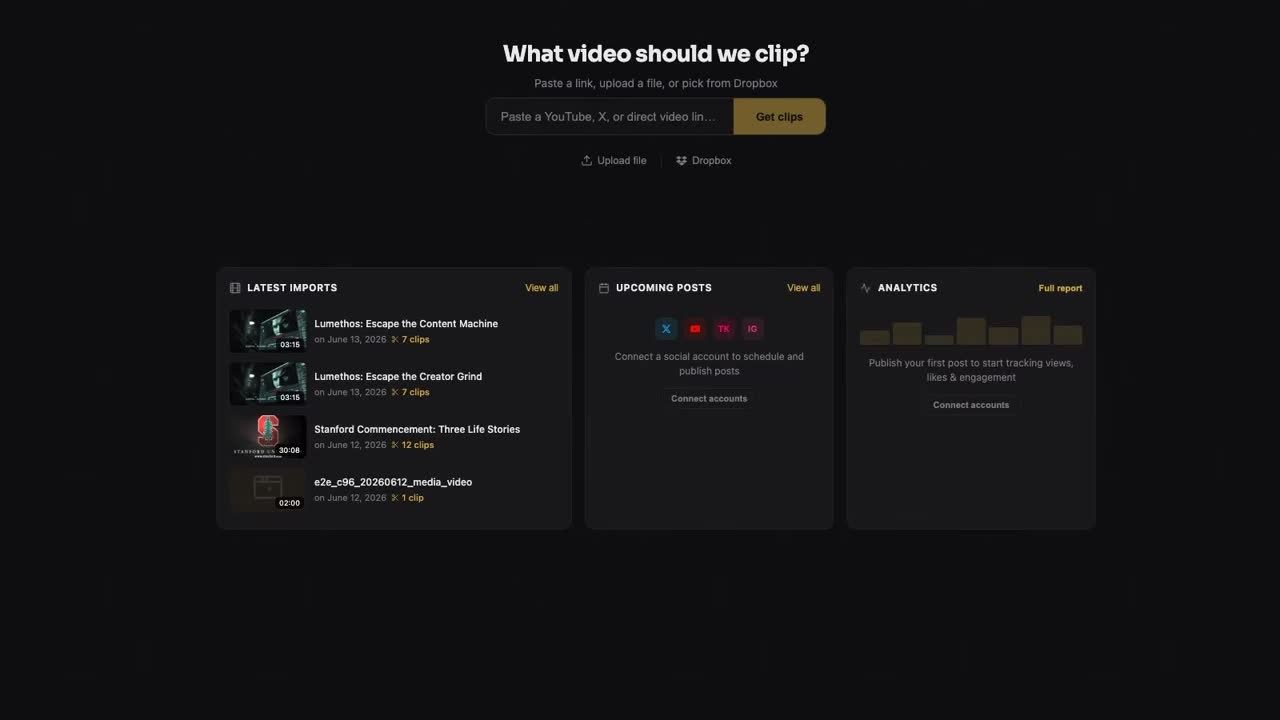1280x720 pixels.
Task: Click the Upcoming Posts calendar icon
Action: click(x=604, y=288)
